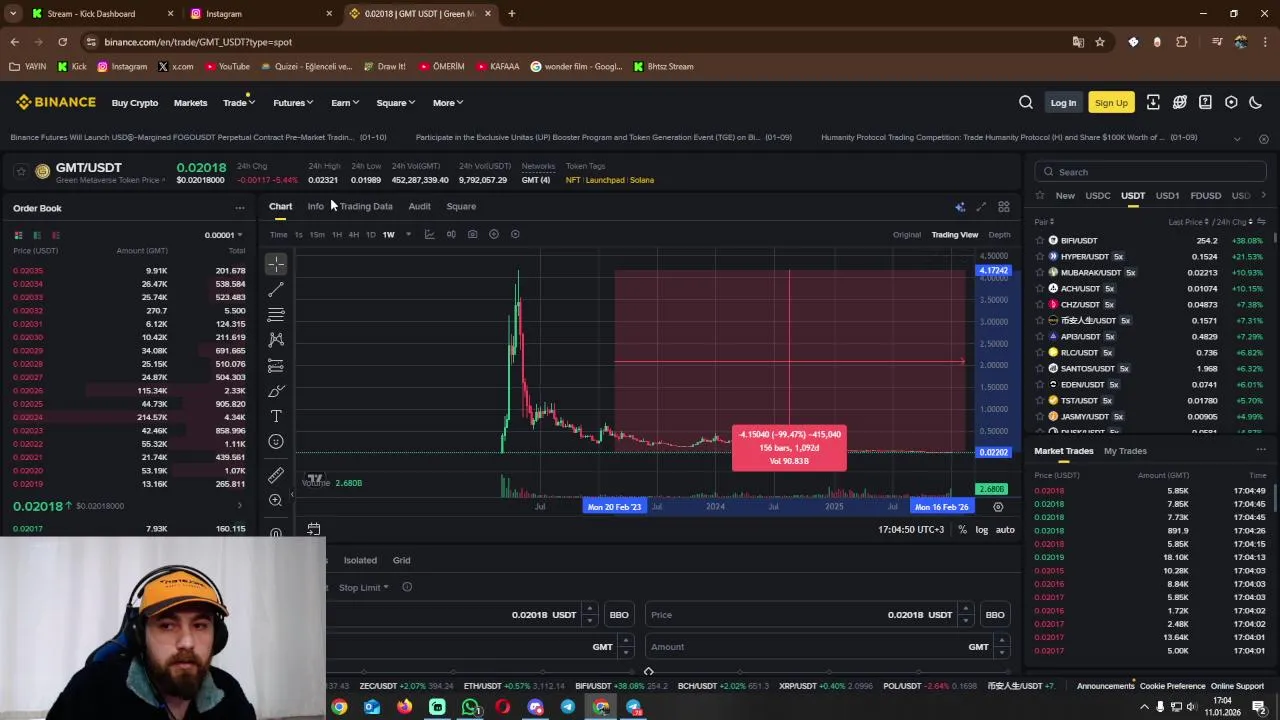This screenshot has height=720, width=1280.
Task: Open Binance search magnifier in header
Action: pyautogui.click(x=1026, y=102)
